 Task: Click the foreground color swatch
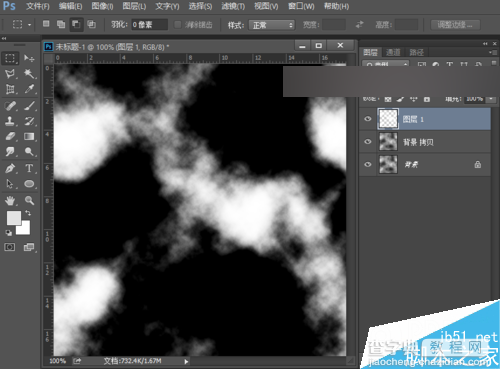(14, 218)
